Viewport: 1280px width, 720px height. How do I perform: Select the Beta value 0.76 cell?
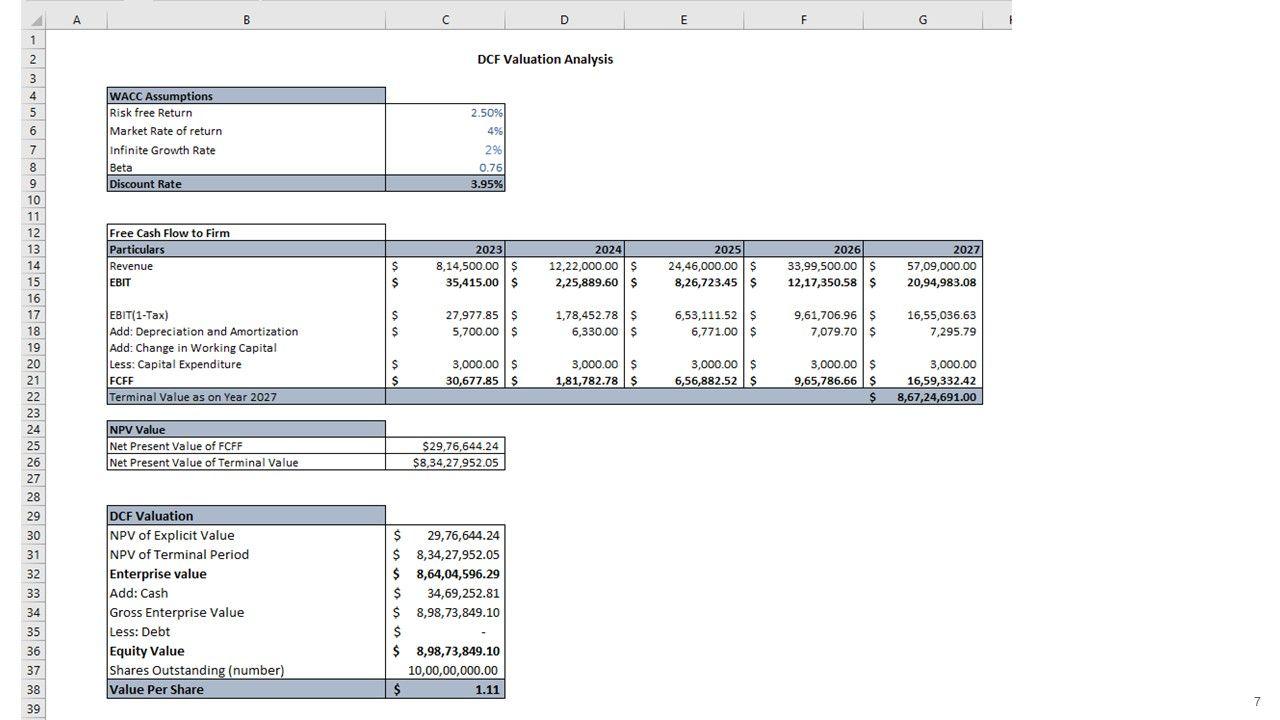[x=445, y=168]
